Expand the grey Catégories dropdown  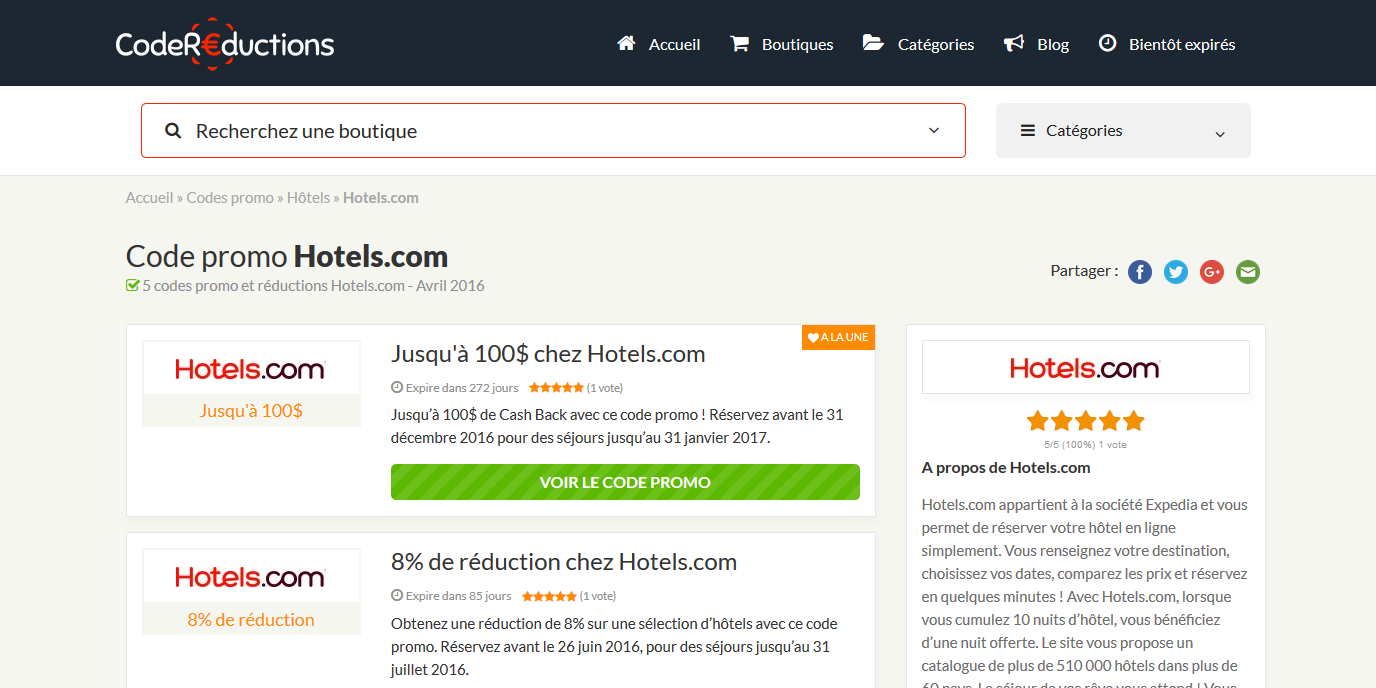pos(1123,130)
